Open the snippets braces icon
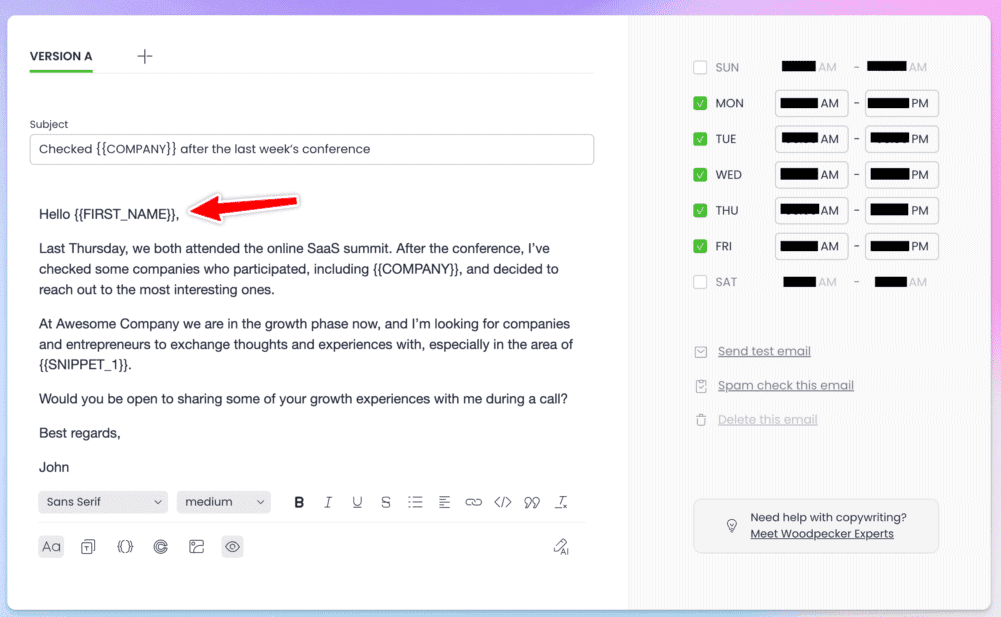 click(x=124, y=546)
